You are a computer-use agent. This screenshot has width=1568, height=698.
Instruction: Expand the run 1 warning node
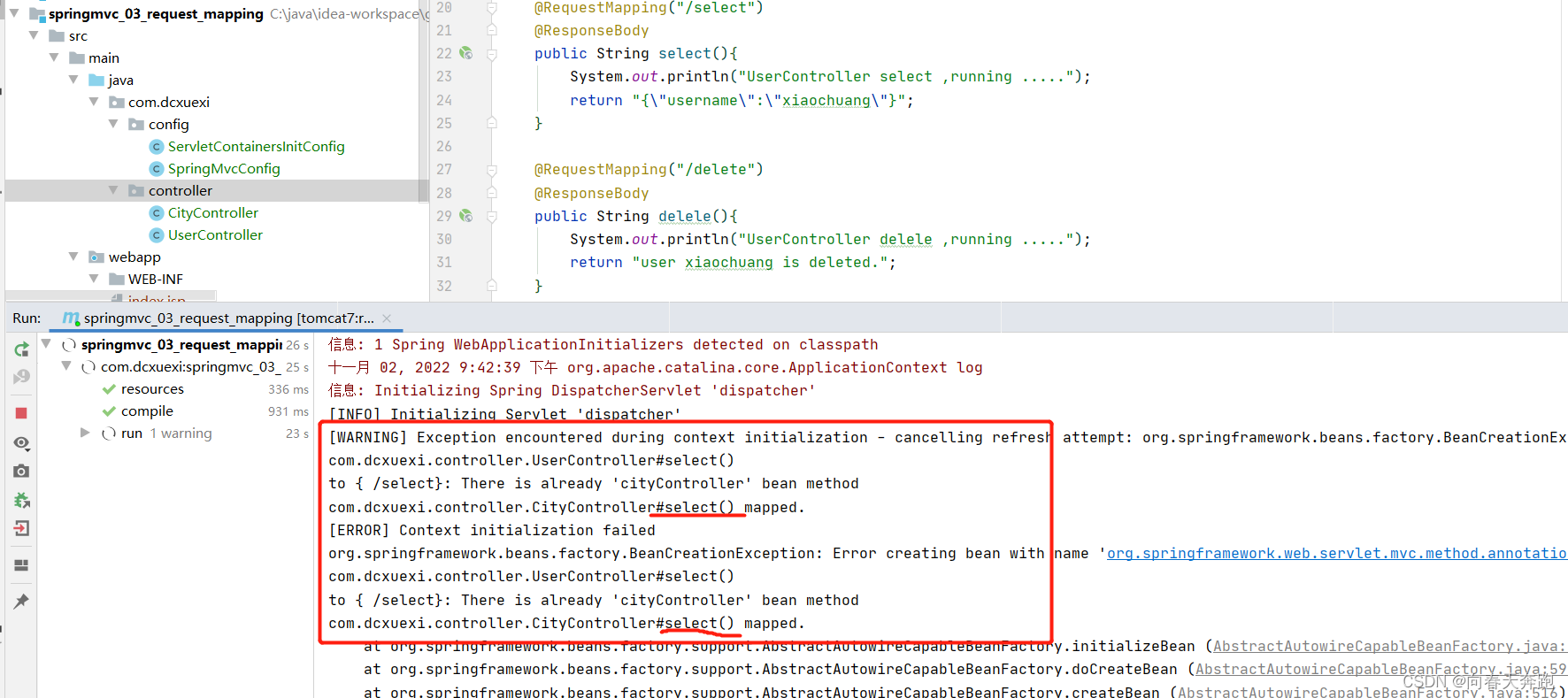point(85,433)
